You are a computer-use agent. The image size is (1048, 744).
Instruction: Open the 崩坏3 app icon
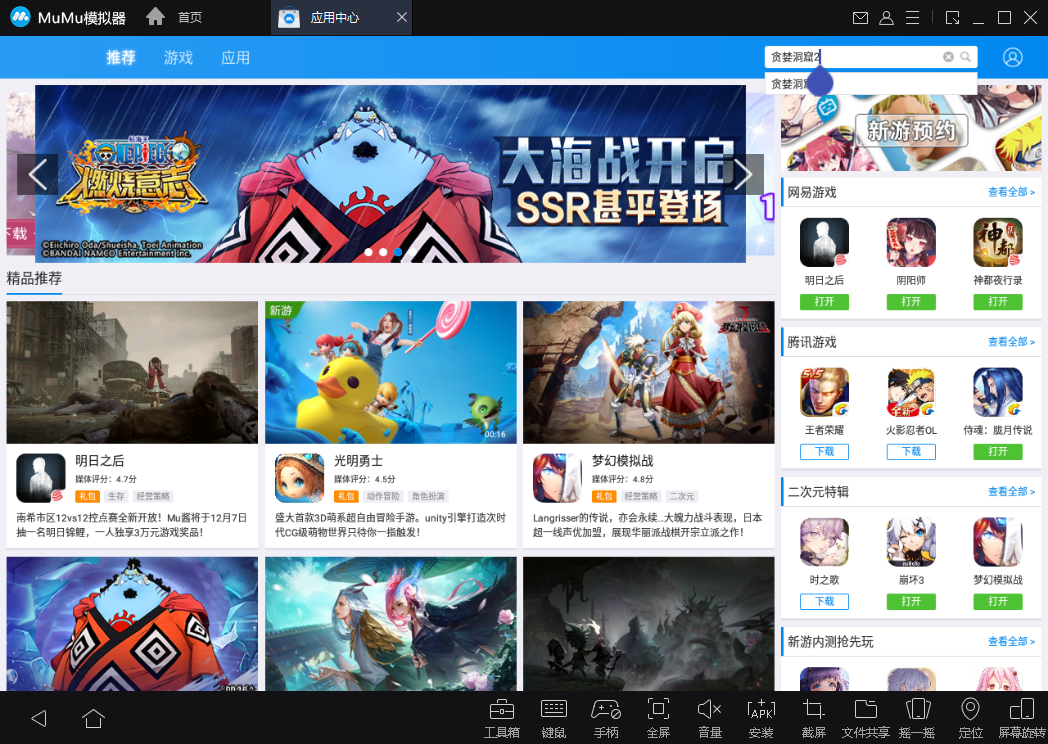pyautogui.click(x=911, y=542)
